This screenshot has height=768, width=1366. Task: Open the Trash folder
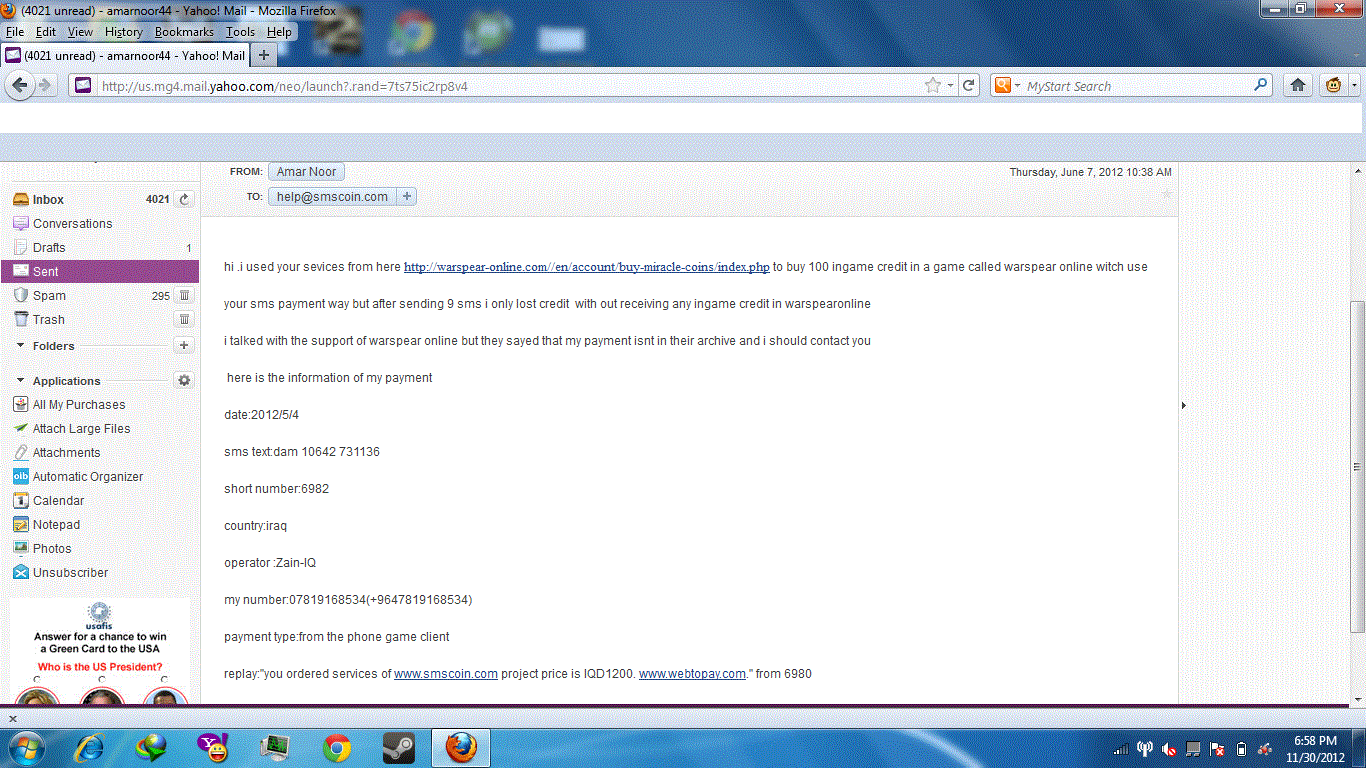click(x=48, y=319)
